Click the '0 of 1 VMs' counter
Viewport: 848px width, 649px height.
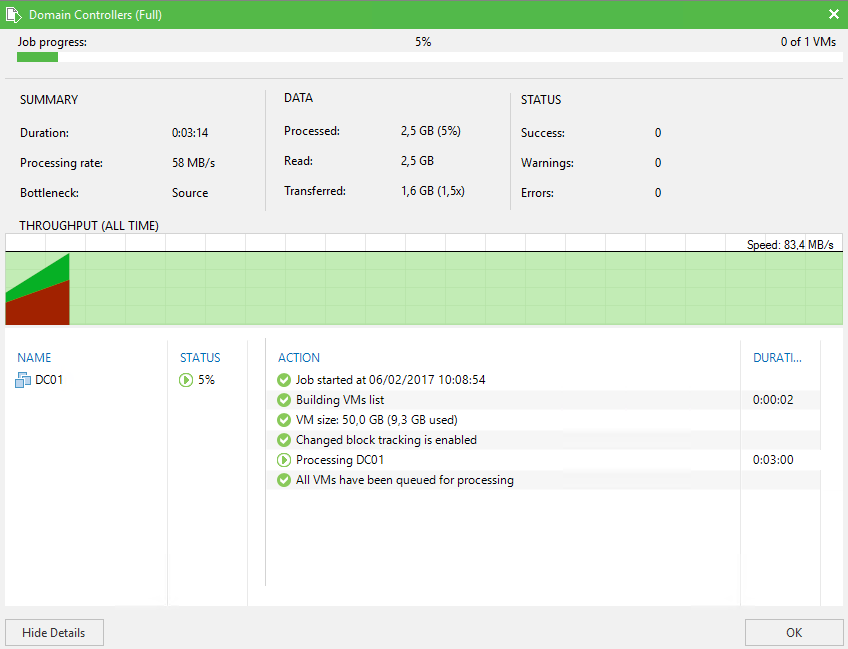point(808,42)
